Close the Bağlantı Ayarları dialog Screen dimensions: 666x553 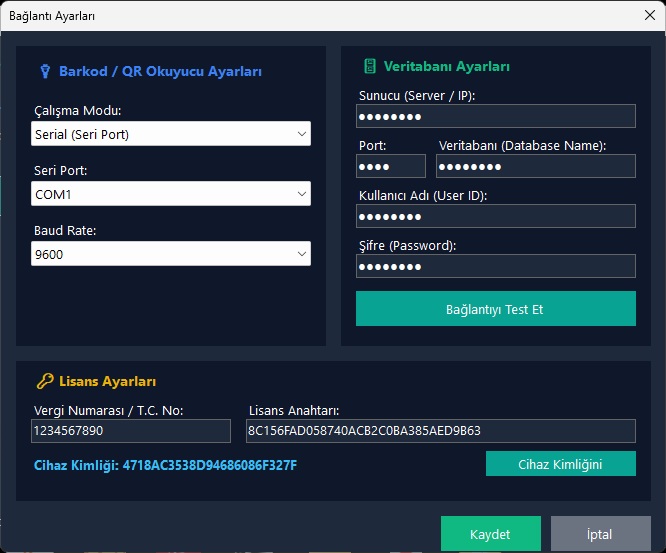(x=649, y=15)
